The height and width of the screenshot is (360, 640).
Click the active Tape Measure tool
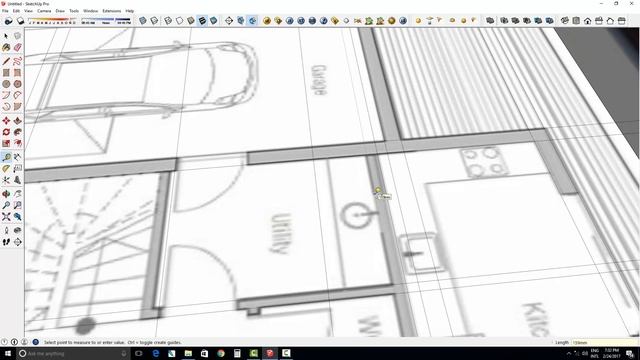point(6,157)
